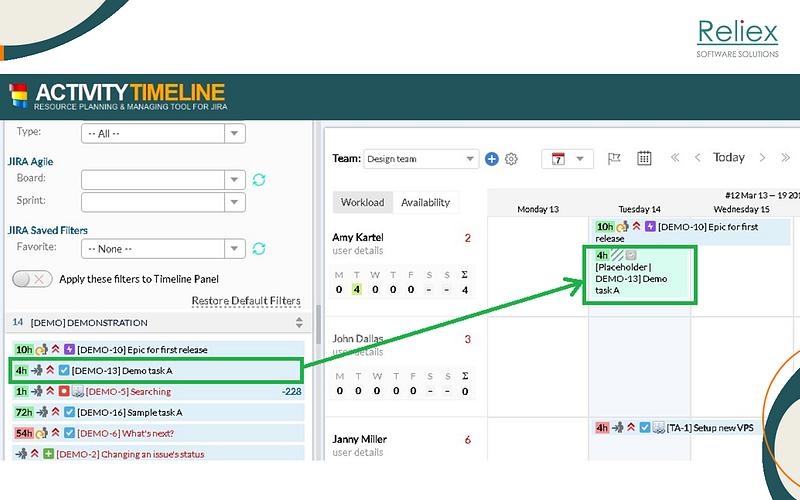This screenshot has width=800, height=500.
Task: Click the red 54h estimate badge
Action: coord(23,433)
